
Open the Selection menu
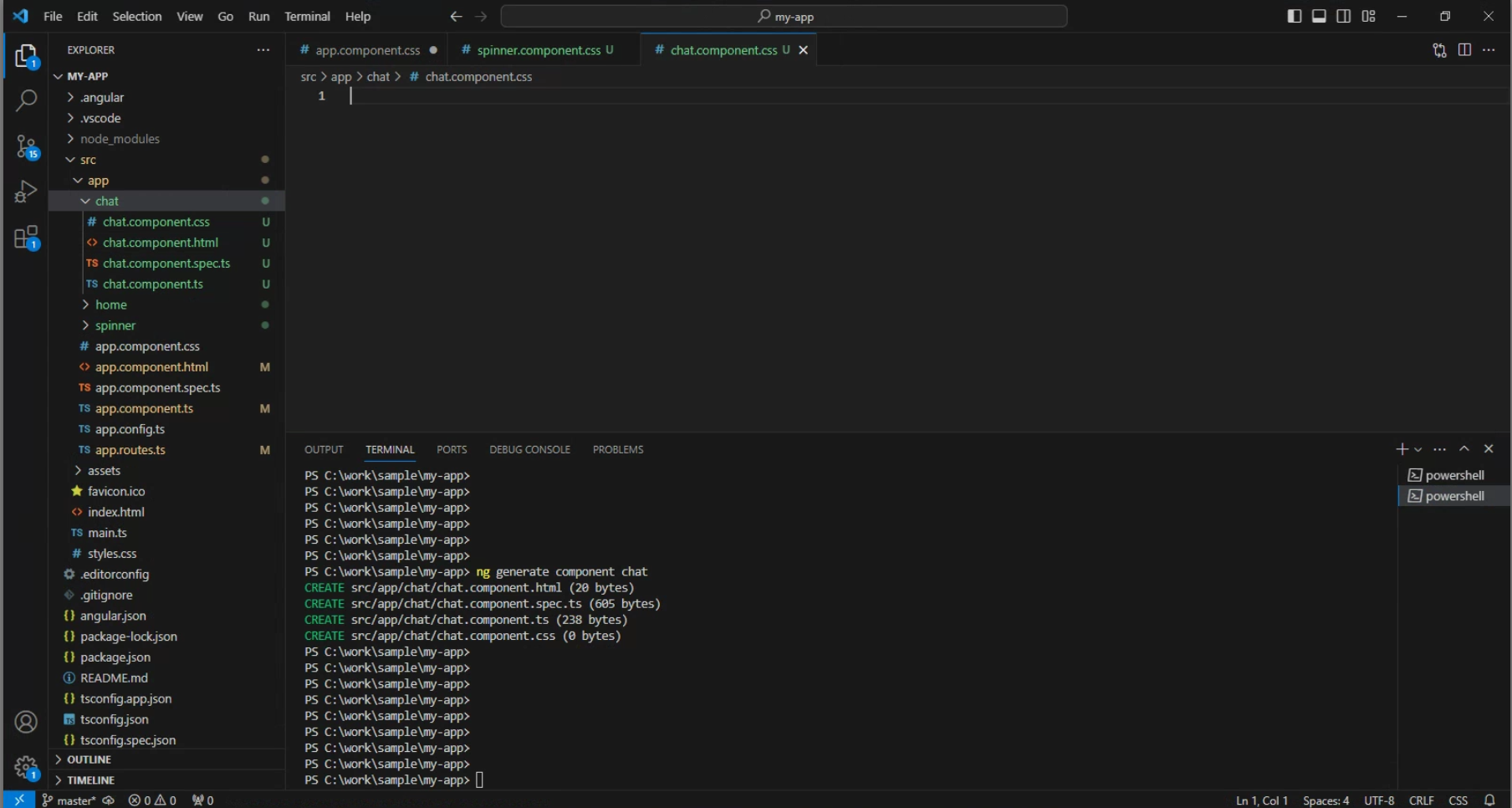(137, 16)
